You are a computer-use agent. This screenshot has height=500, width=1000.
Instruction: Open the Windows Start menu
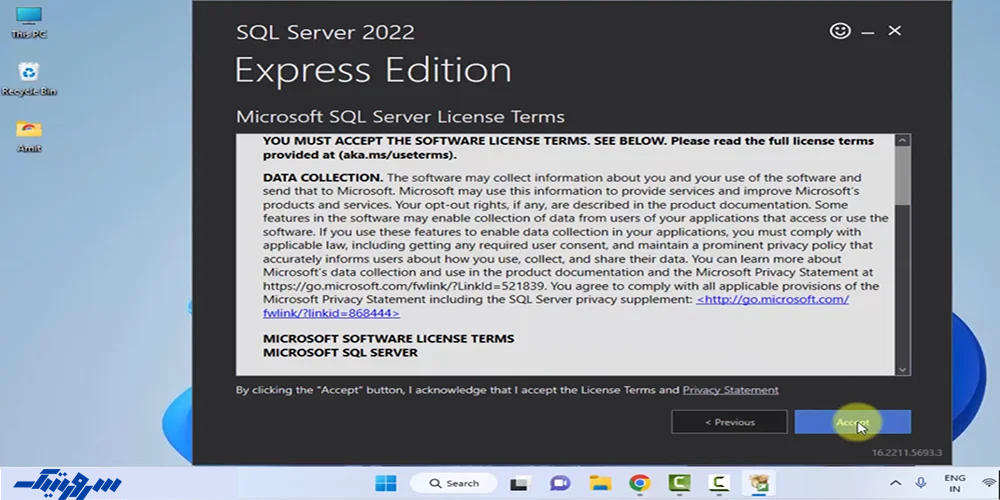click(385, 483)
